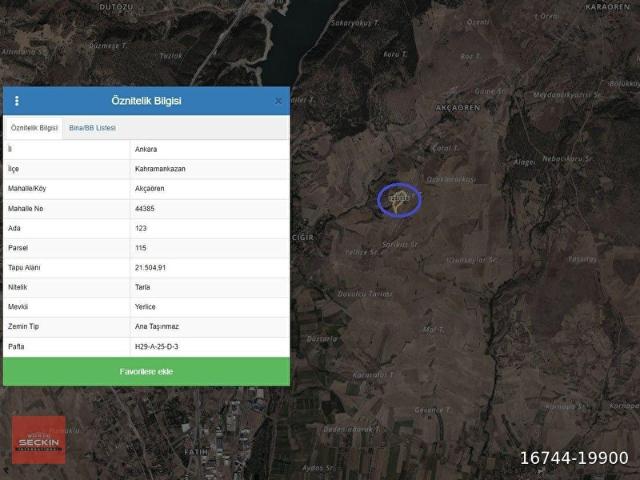The width and height of the screenshot is (640, 480).
Task: Select the Tapu Alanı value 21.504,91
Action: (151, 268)
